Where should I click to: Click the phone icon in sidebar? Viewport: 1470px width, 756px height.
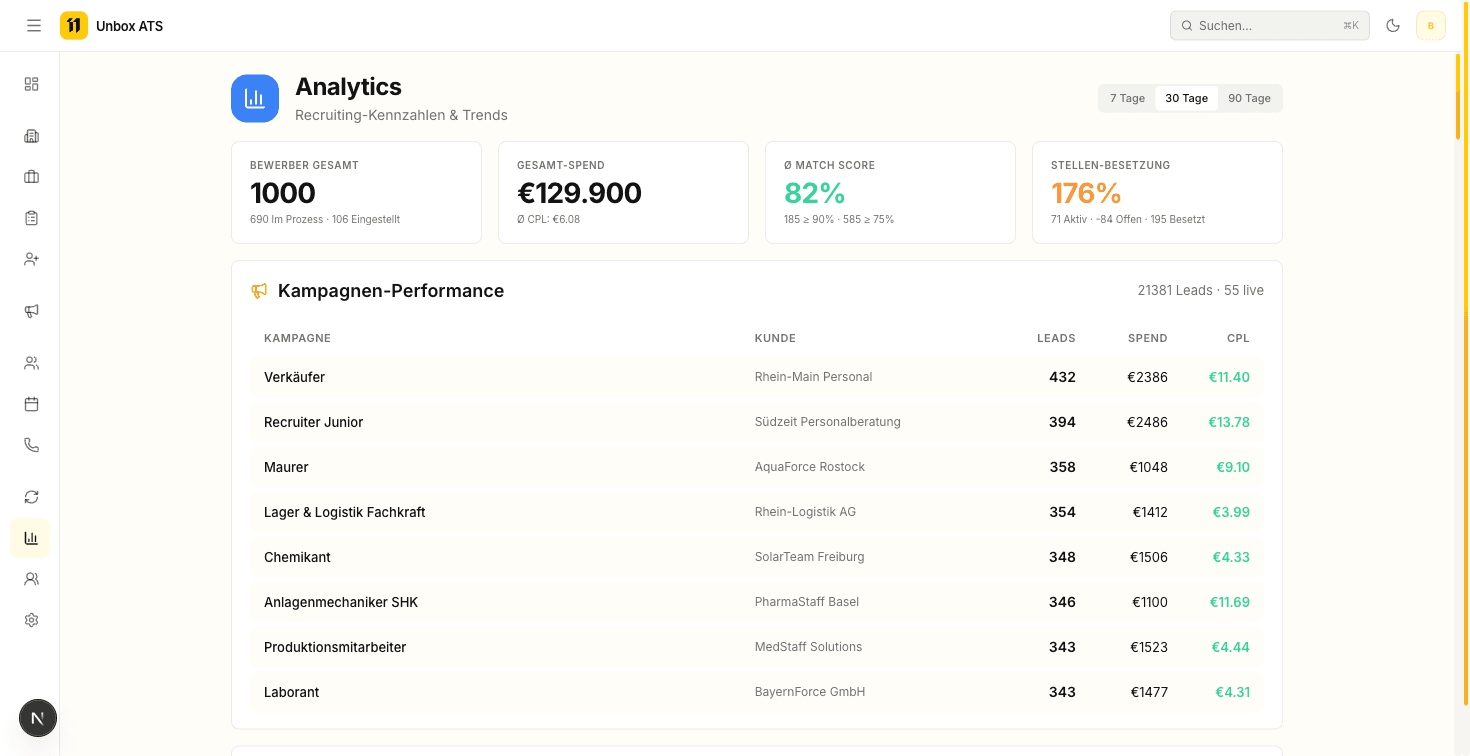click(31, 445)
